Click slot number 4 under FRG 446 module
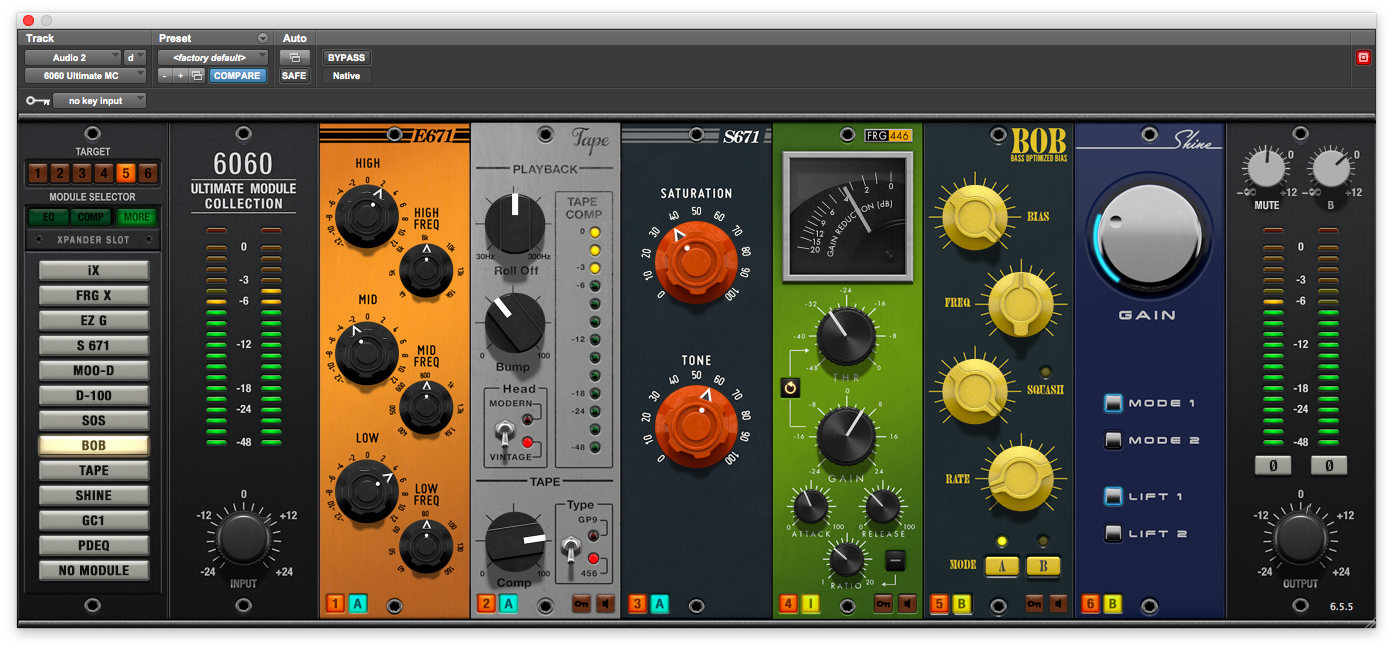The width and height of the screenshot is (1393, 649). pos(788,603)
